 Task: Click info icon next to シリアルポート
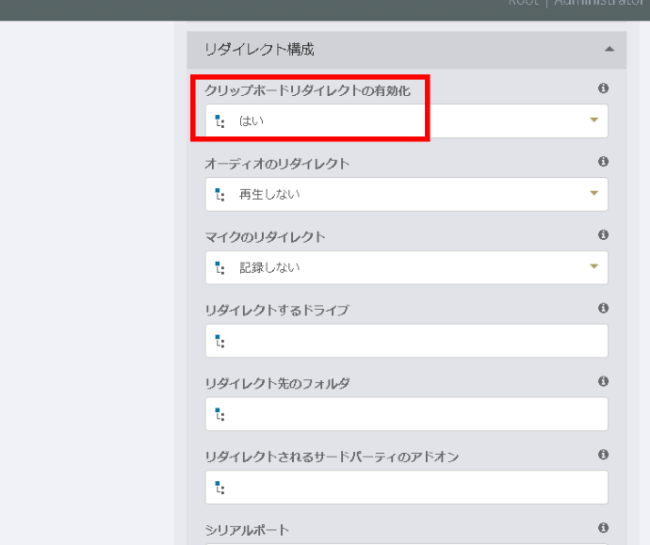click(603, 528)
